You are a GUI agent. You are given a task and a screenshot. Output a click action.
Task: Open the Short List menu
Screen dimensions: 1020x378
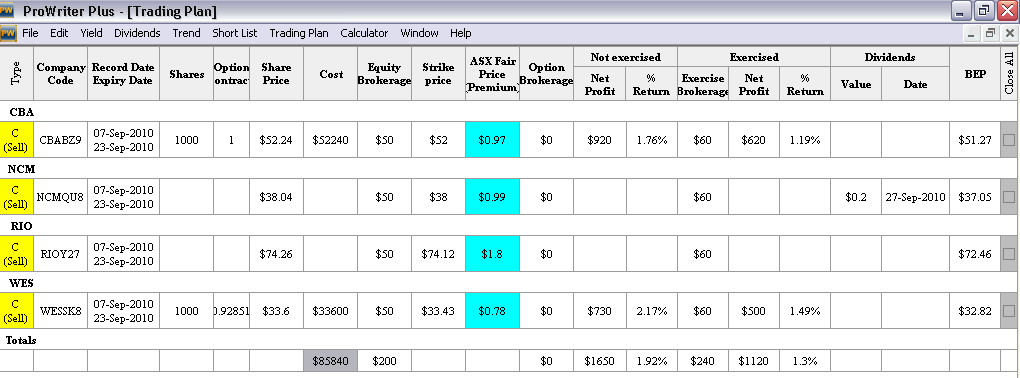tap(234, 33)
